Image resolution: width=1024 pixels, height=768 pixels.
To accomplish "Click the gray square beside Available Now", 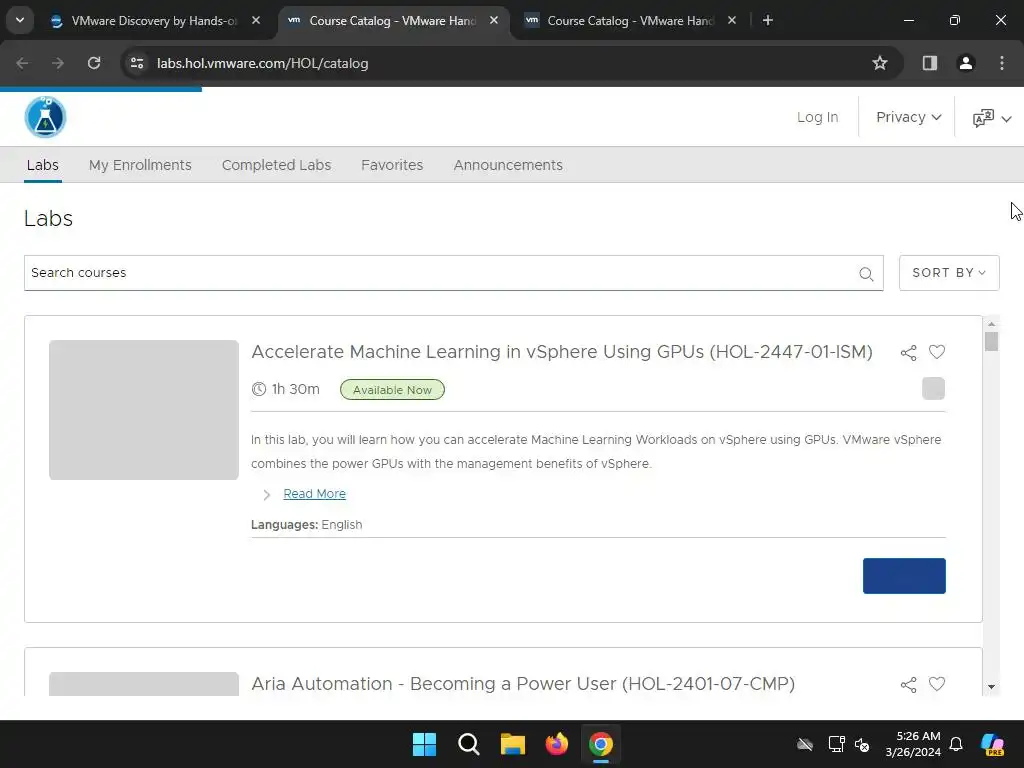I will point(933,389).
